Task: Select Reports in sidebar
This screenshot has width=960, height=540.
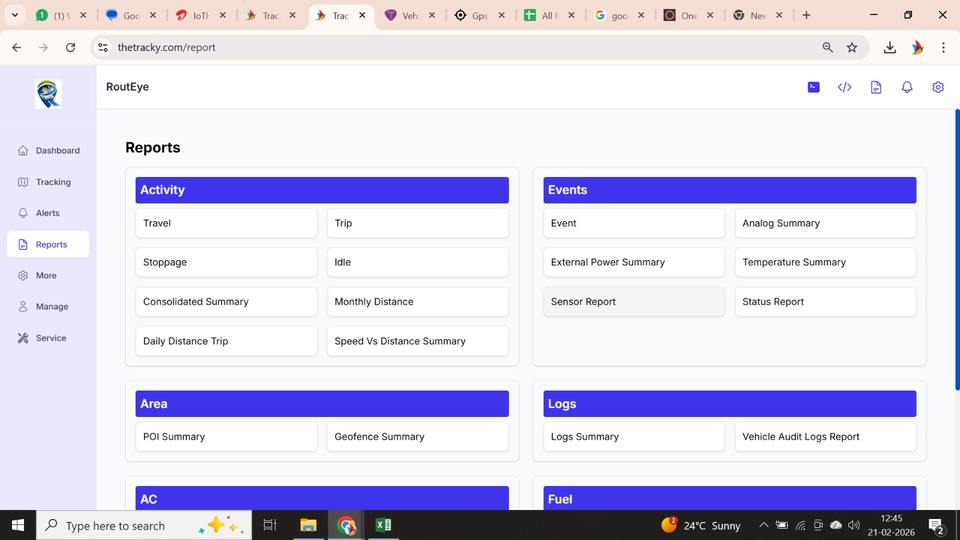Action: [48, 244]
